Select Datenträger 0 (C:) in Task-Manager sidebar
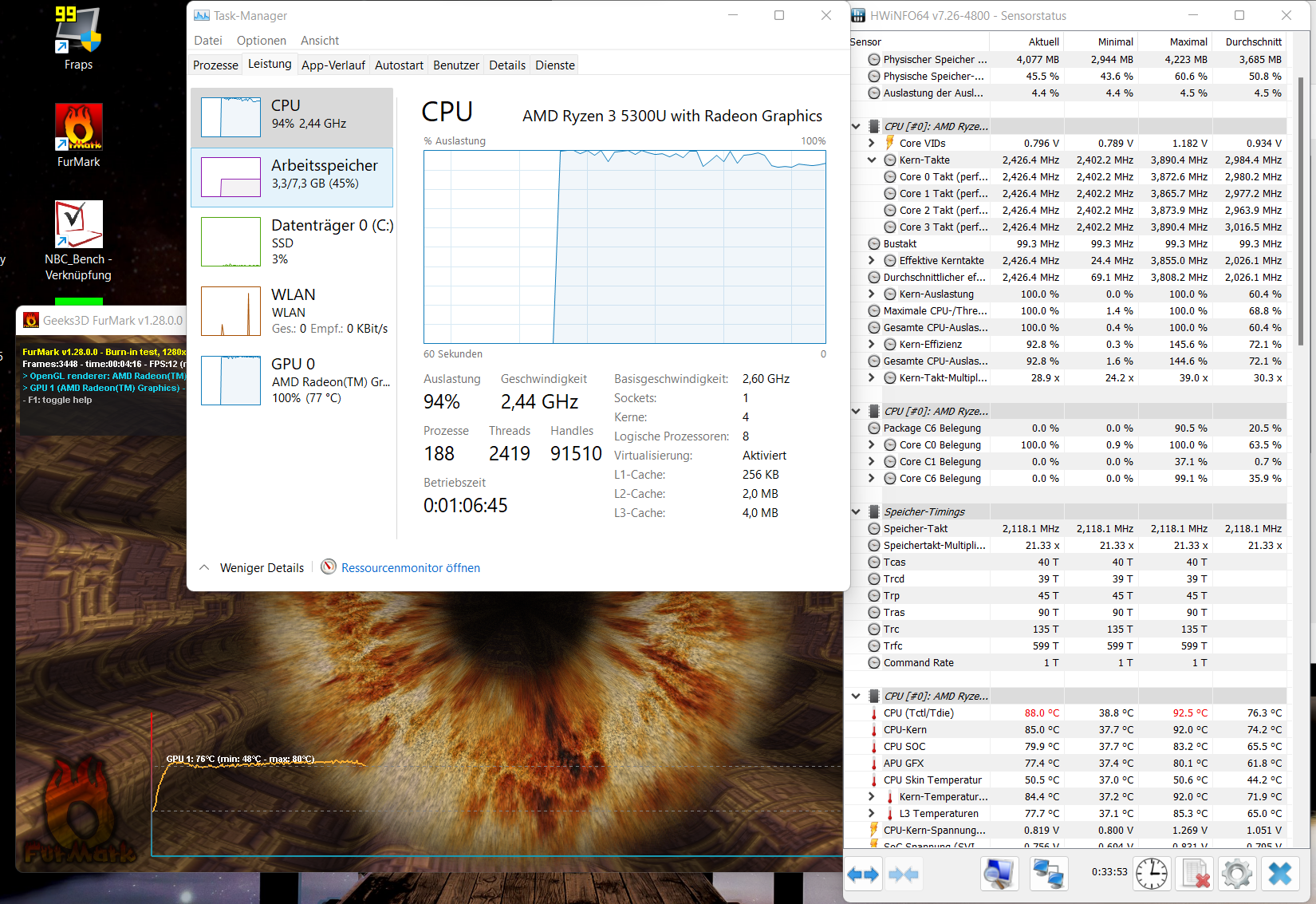Screen dimensions: 1316x904 point(292,241)
